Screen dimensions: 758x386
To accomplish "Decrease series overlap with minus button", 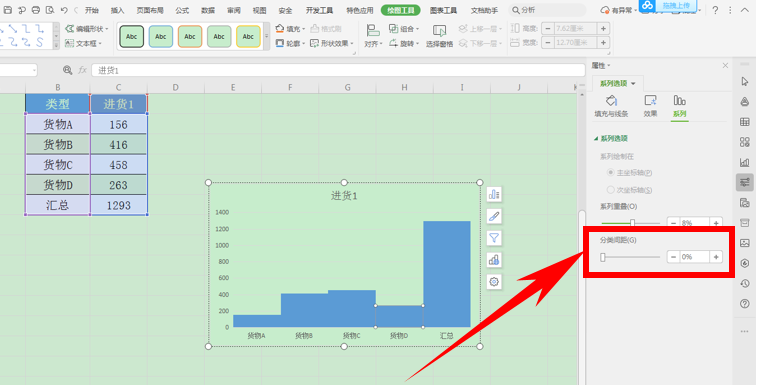I will 673,223.
